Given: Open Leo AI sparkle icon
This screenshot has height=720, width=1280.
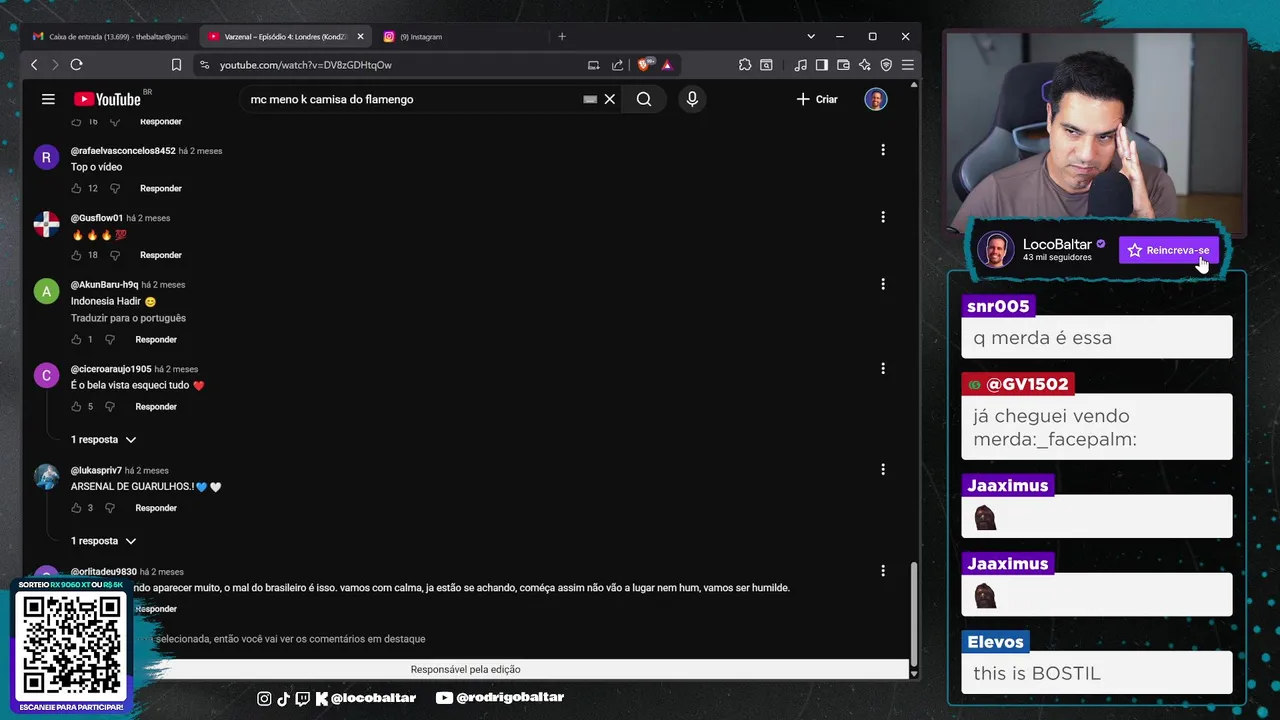Looking at the screenshot, I should 864,65.
